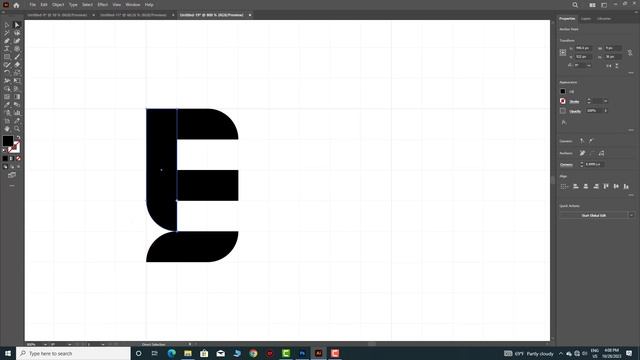Click vertical align bottom in Align section

tap(626, 187)
